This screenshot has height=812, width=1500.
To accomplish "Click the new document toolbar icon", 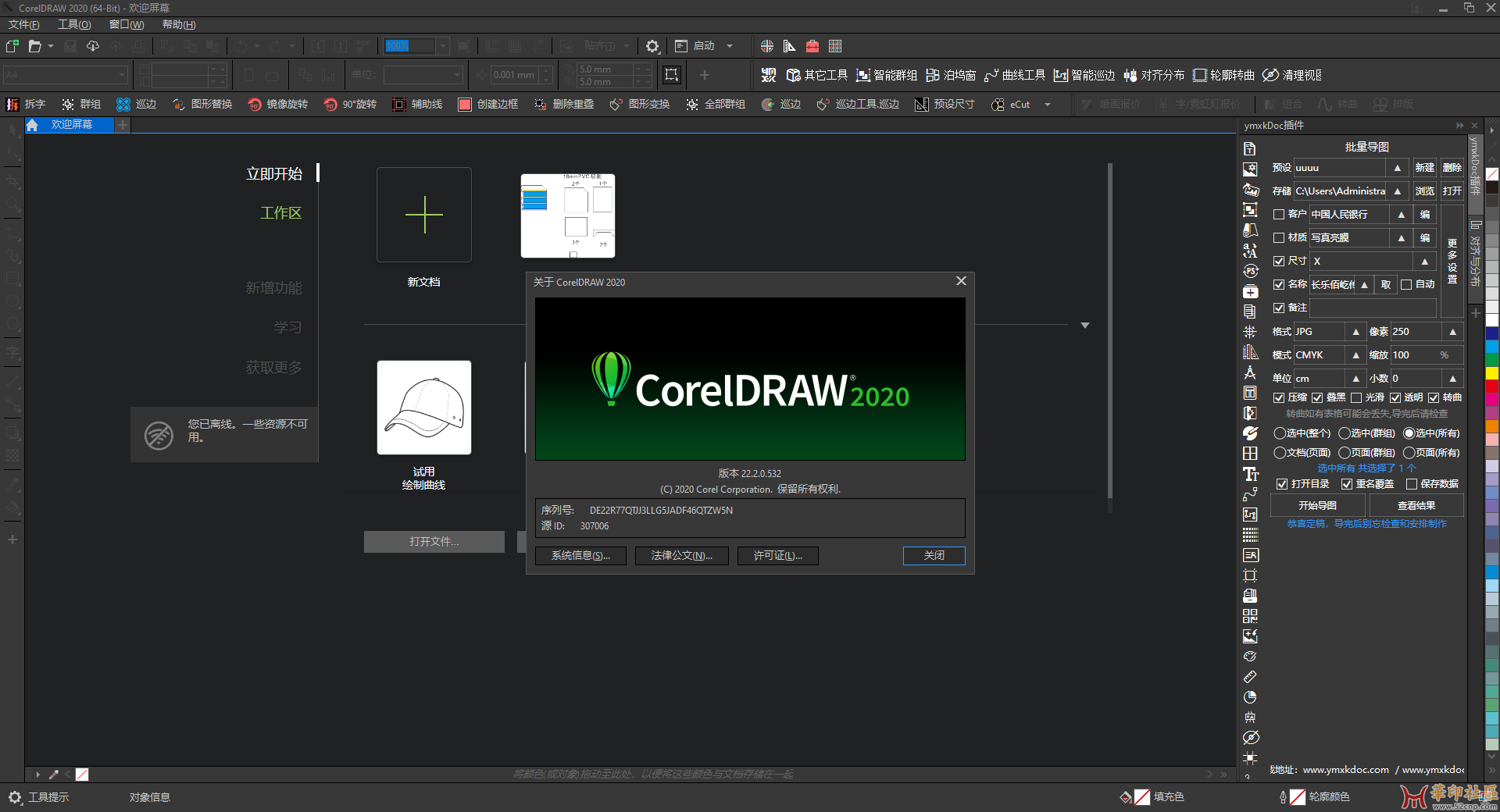I will tap(12, 46).
